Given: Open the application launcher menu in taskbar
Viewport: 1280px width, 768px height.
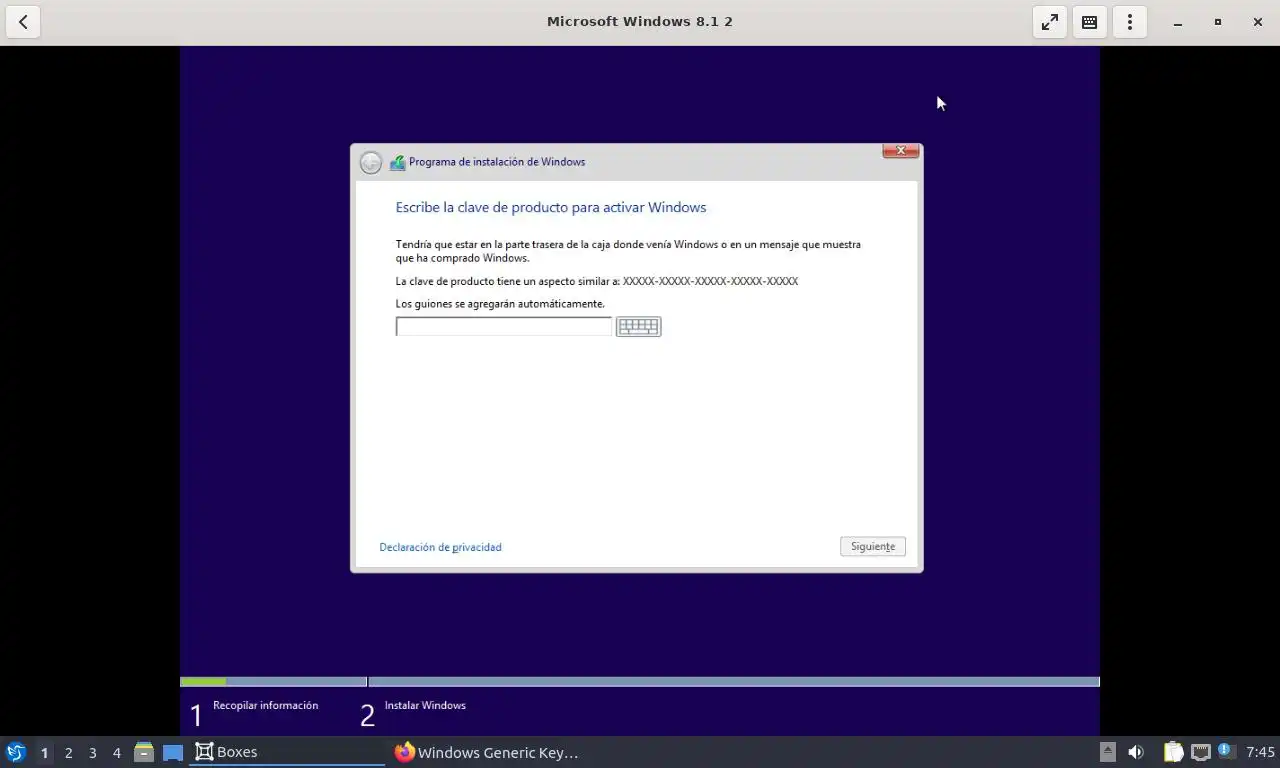Looking at the screenshot, I should (x=15, y=752).
